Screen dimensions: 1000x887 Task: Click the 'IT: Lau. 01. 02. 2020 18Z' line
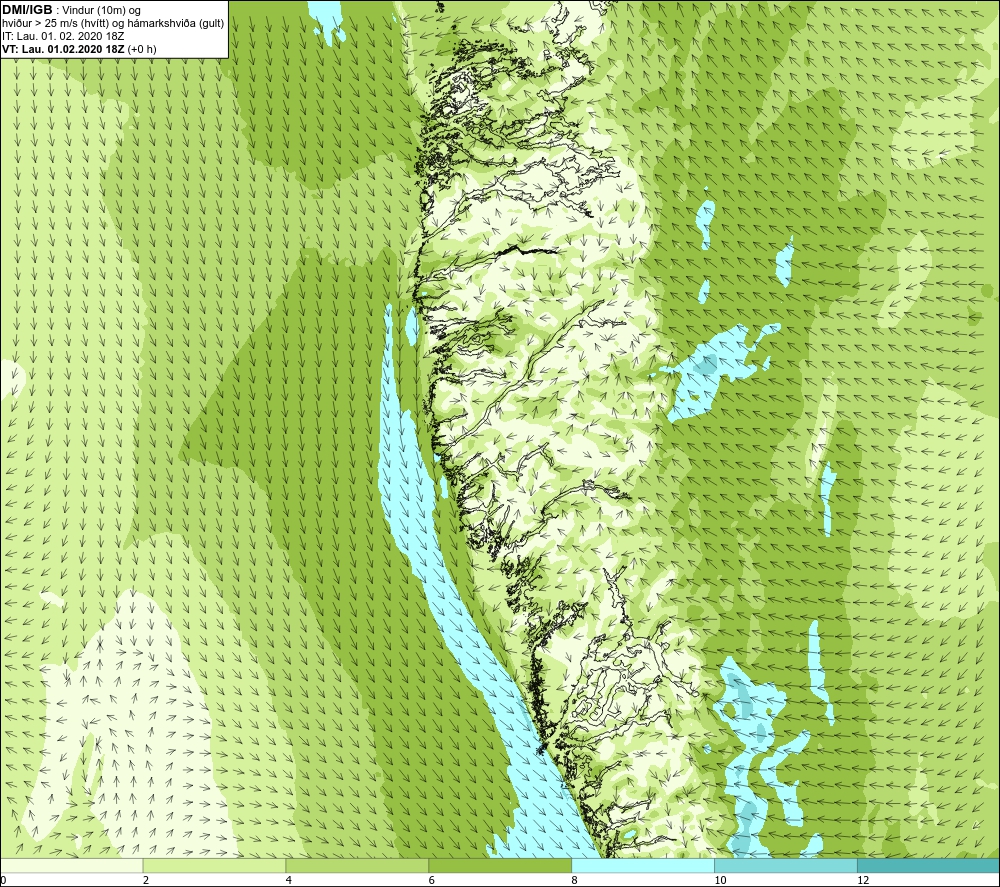tap(62, 36)
